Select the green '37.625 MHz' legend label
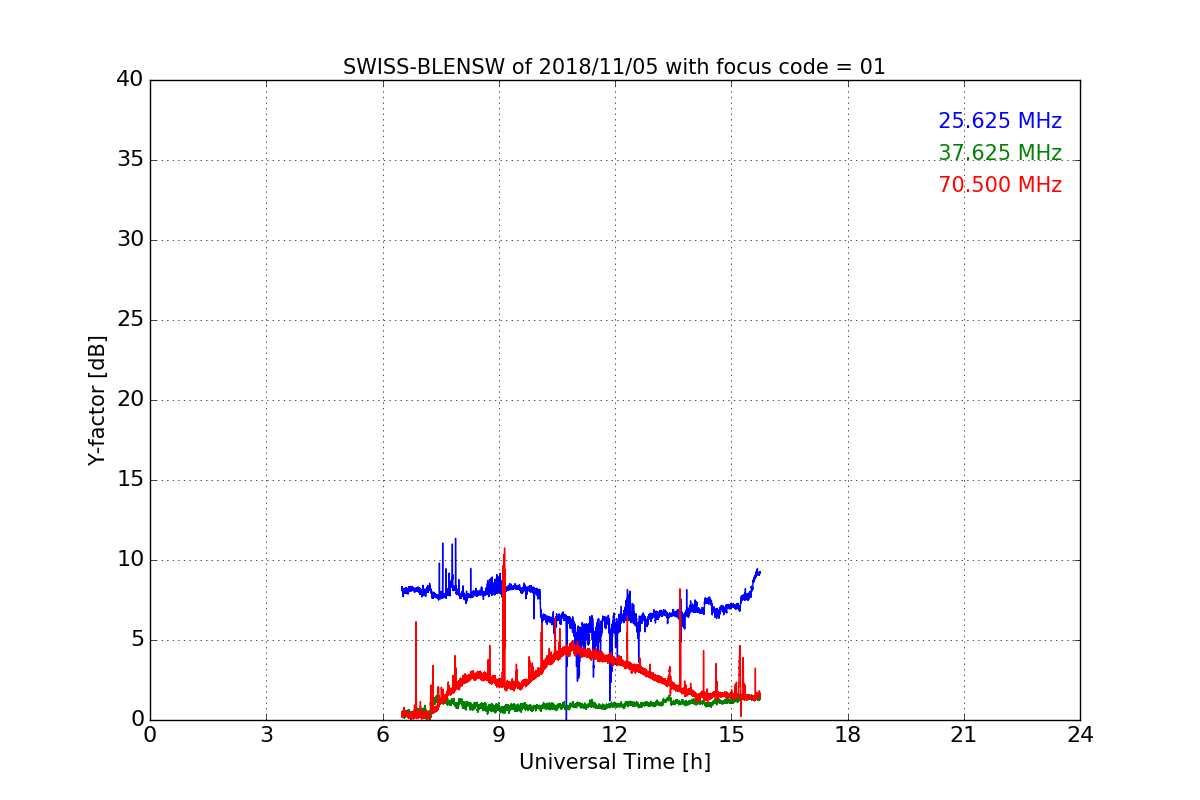 (x=1000, y=153)
